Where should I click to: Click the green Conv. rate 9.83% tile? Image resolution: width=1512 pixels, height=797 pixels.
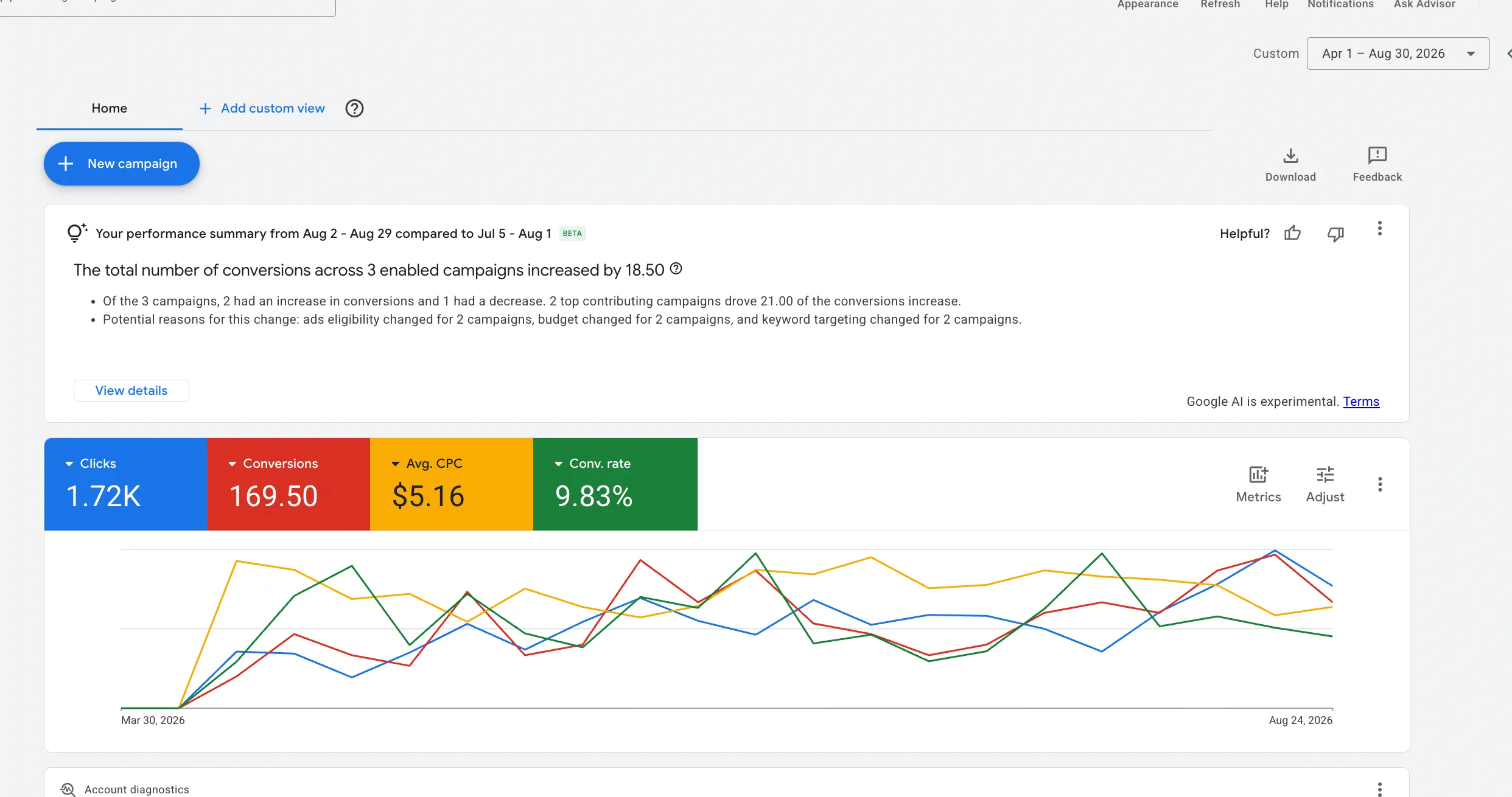[x=615, y=484]
